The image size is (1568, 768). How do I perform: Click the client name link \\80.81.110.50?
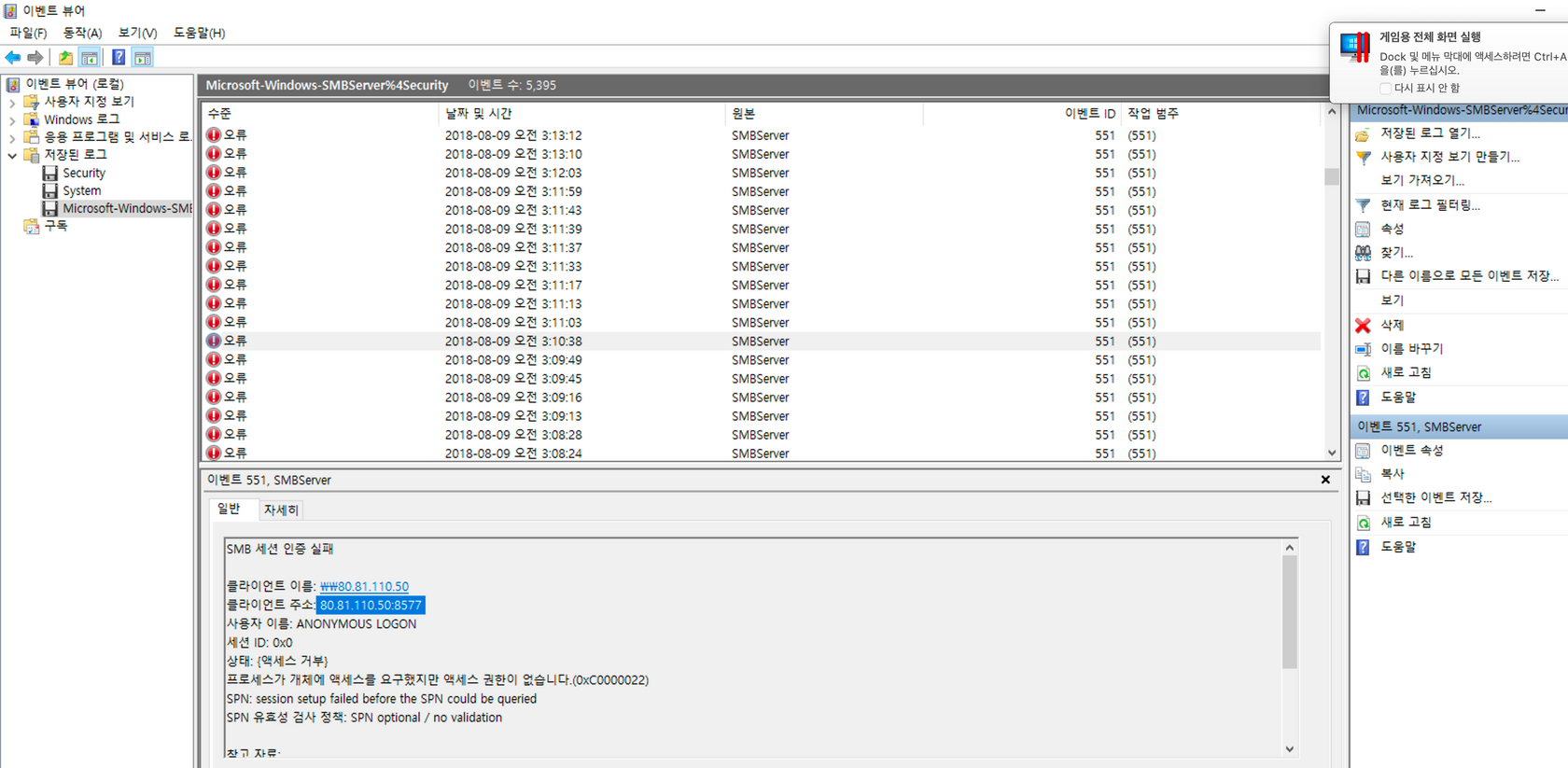tap(364, 586)
